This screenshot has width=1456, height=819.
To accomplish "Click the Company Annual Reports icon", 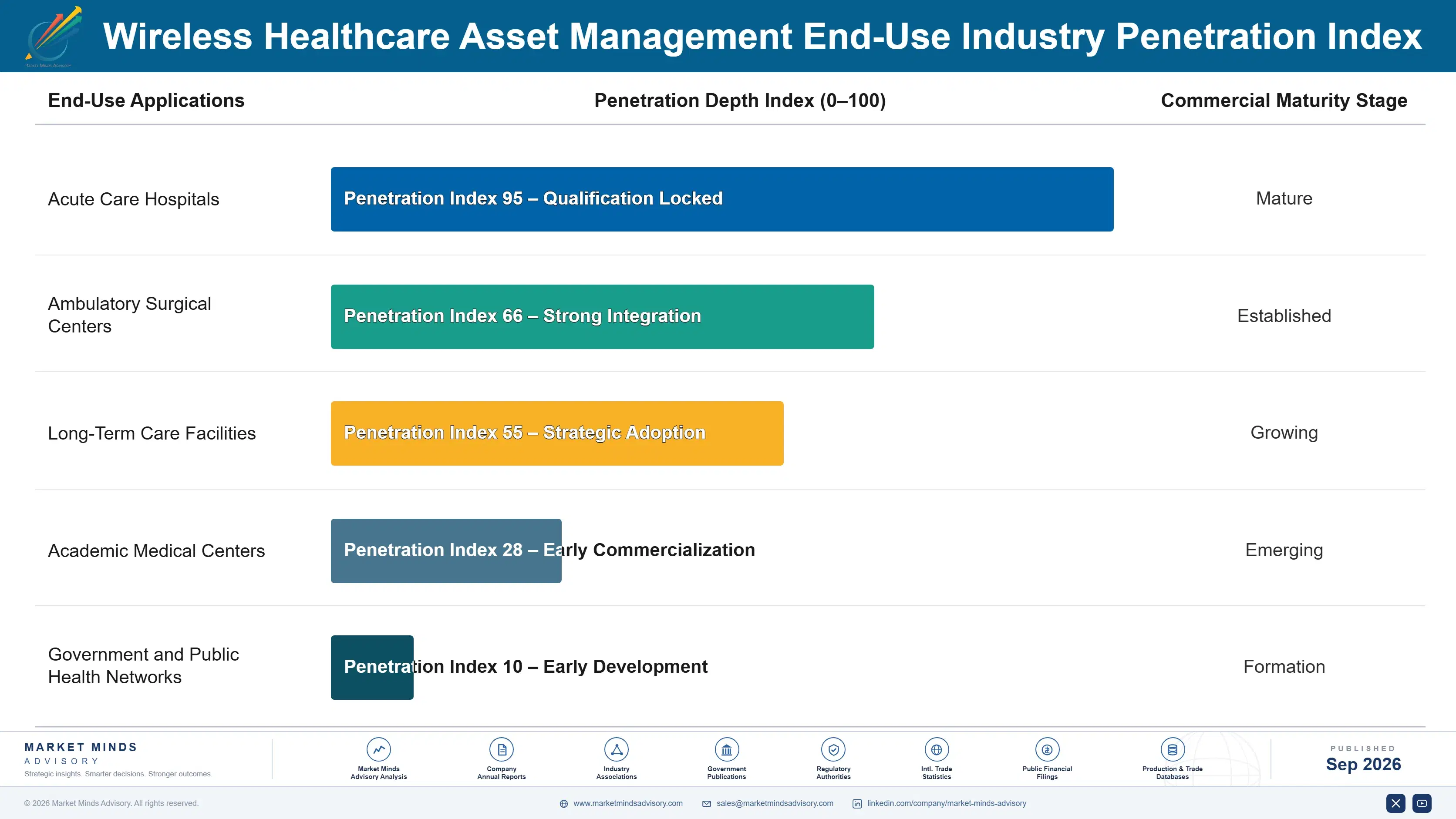I will coord(501,749).
